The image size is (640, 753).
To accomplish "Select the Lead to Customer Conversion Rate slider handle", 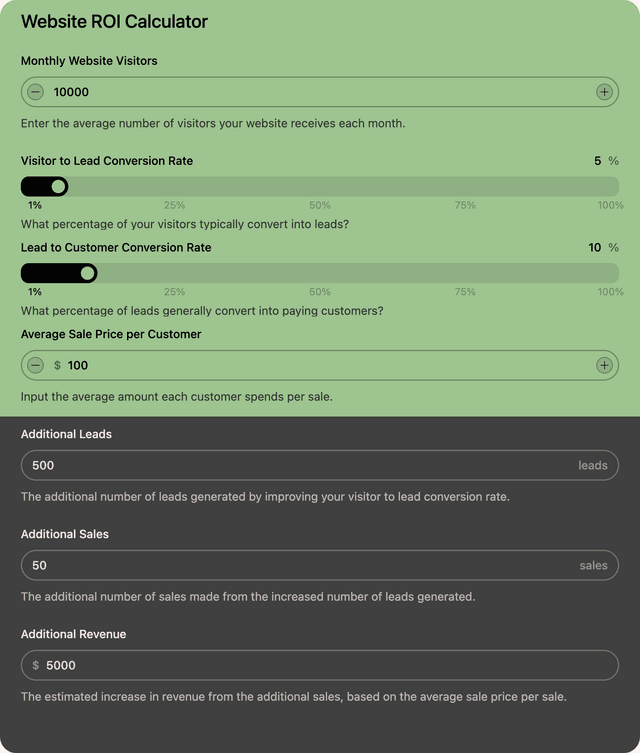I will pos(88,273).
